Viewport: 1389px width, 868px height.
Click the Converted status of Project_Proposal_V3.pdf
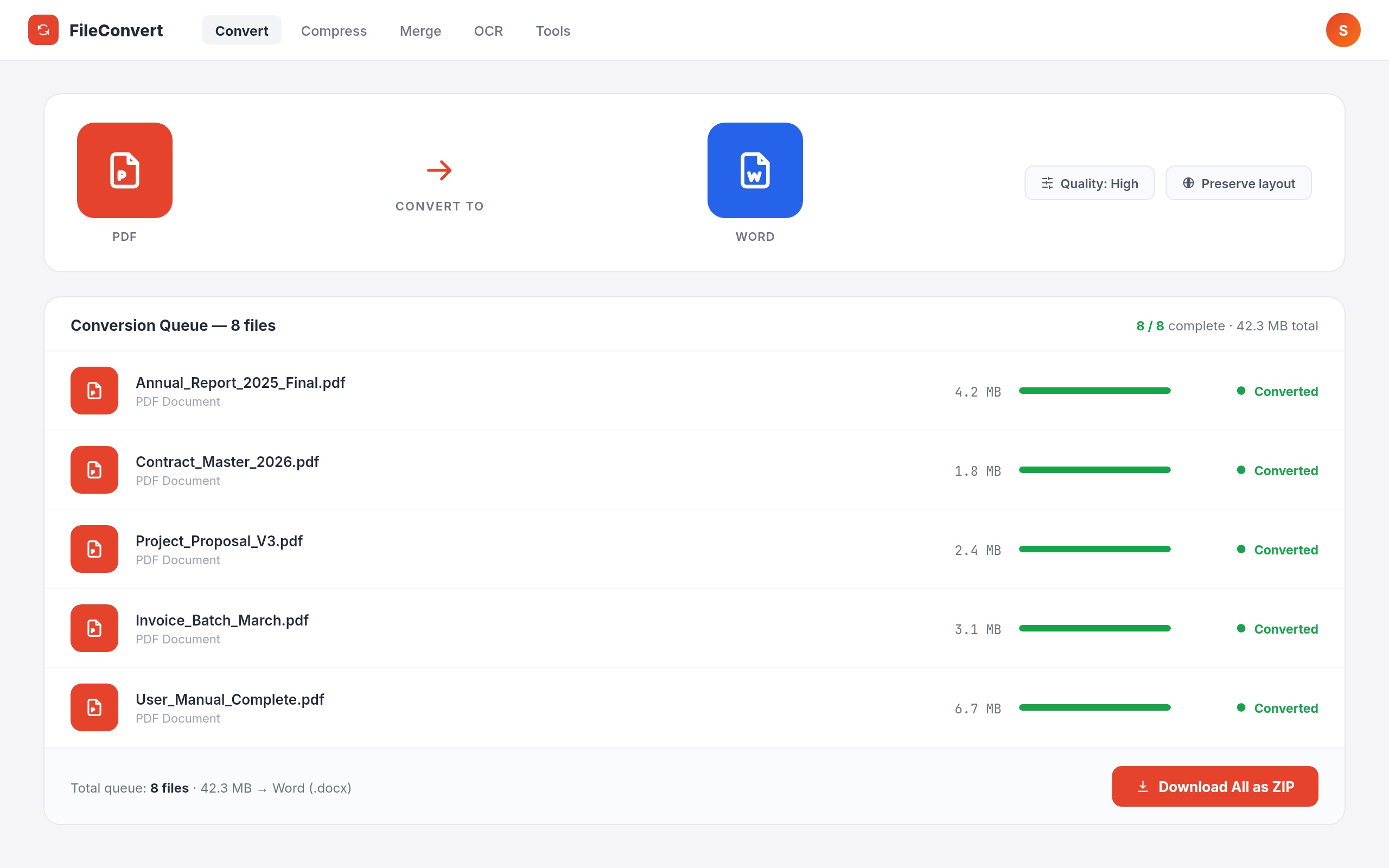(x=1286, y=550)
